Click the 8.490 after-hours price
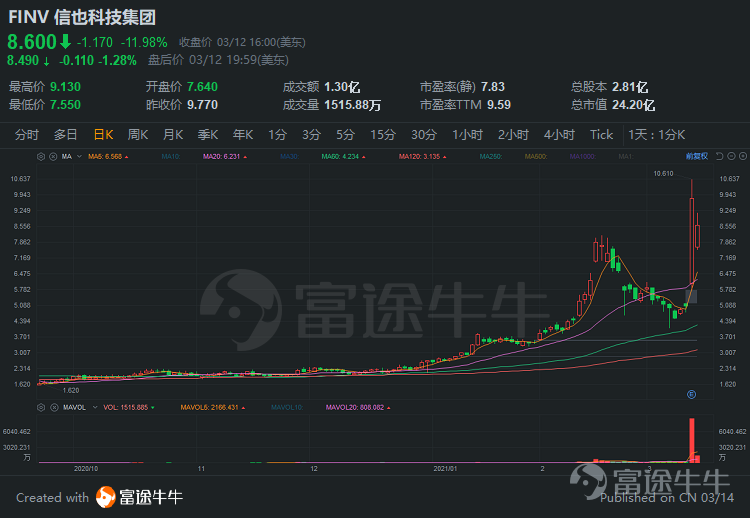Screen dimensions: 750x518 click(x=23, y=61)
